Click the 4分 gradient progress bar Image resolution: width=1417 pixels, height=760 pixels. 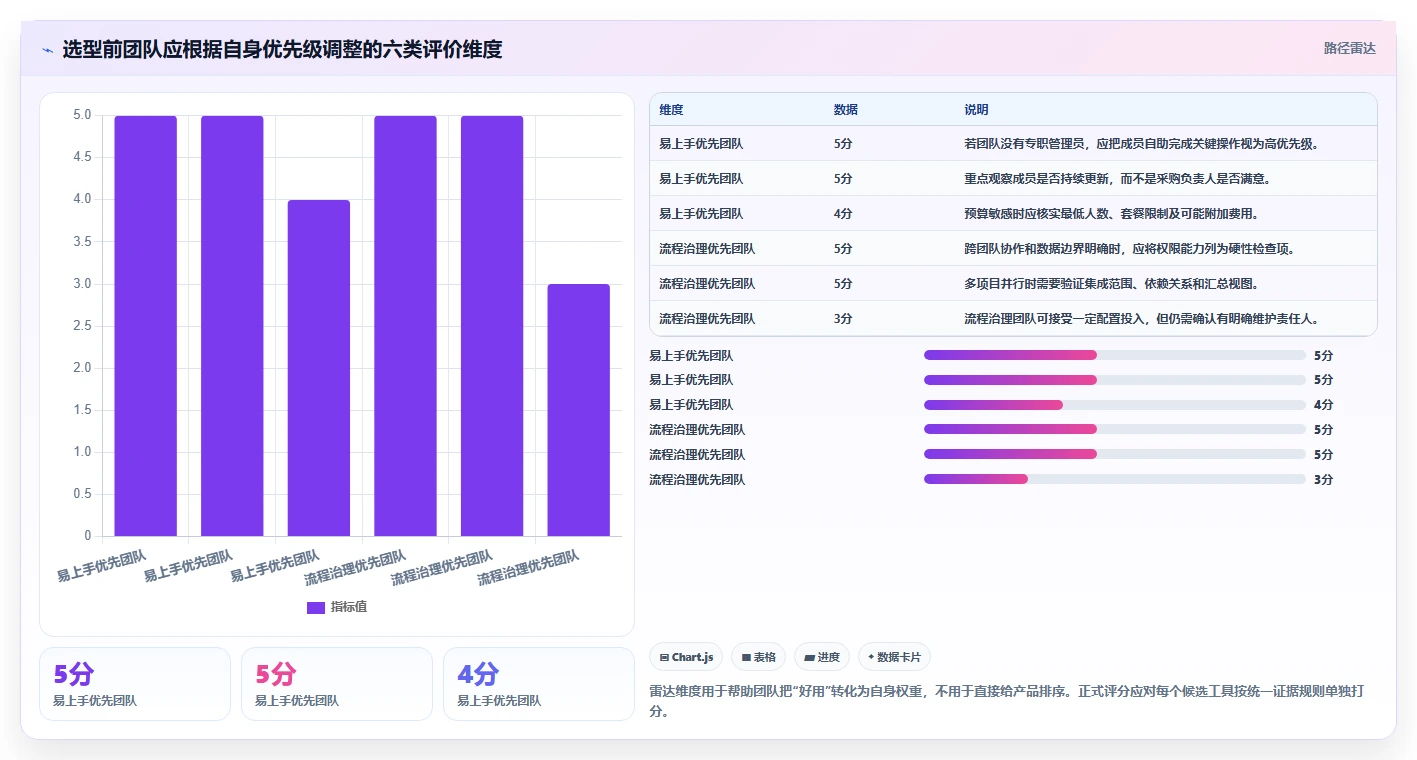coord(993,404)
